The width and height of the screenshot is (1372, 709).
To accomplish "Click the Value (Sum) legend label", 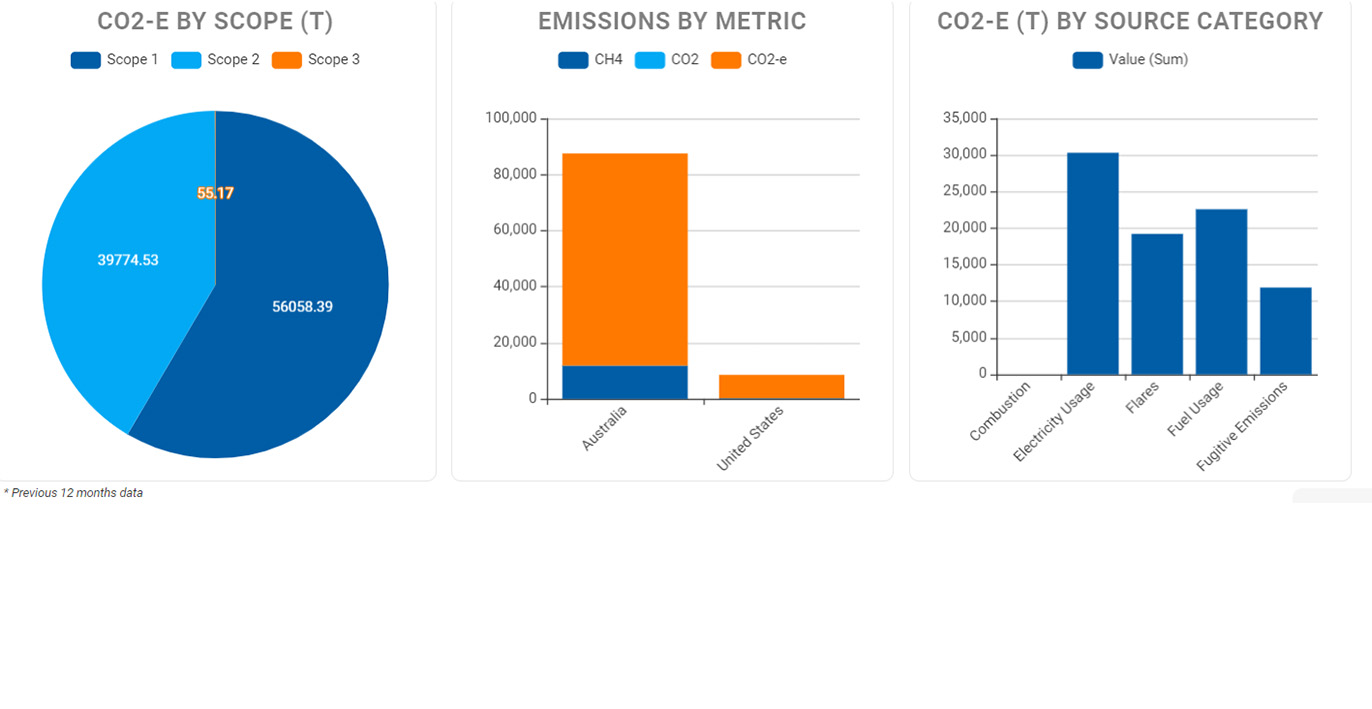I will point(1148,60).
